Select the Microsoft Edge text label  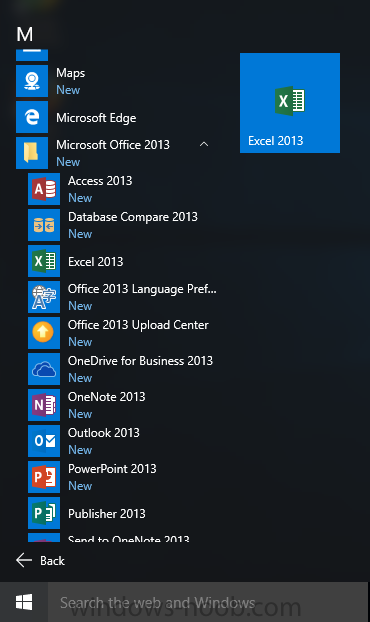click(x=96, y=118)
